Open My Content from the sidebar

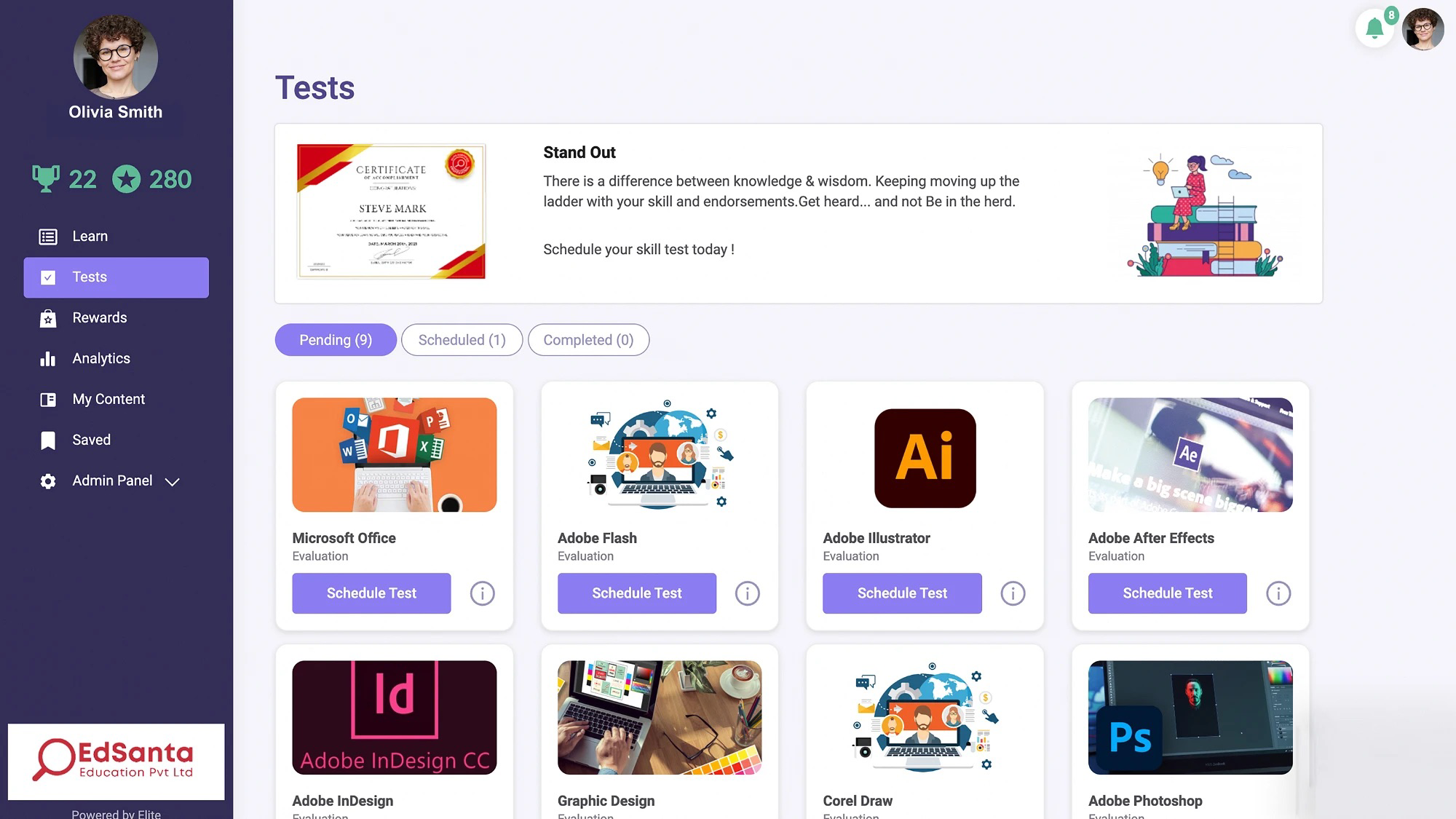[x=47, y=399]
